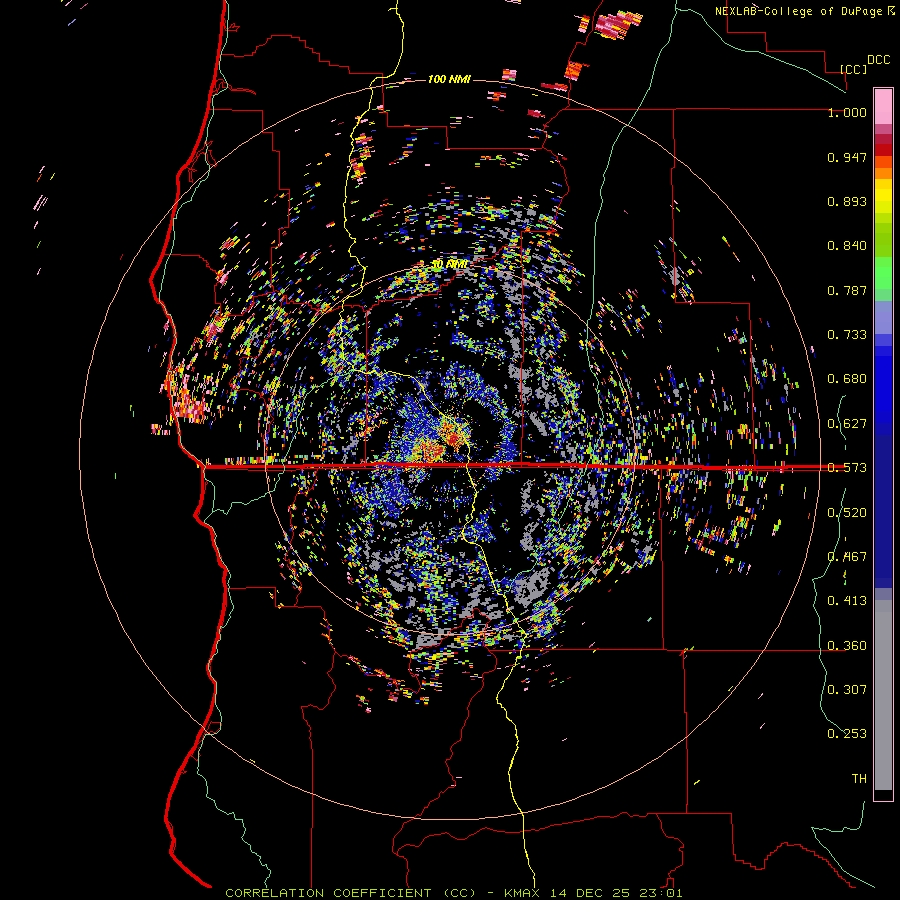Select the 0.573 scale value
The height and width of the screenshot is (900, 900).
click(x=847, y=468)
